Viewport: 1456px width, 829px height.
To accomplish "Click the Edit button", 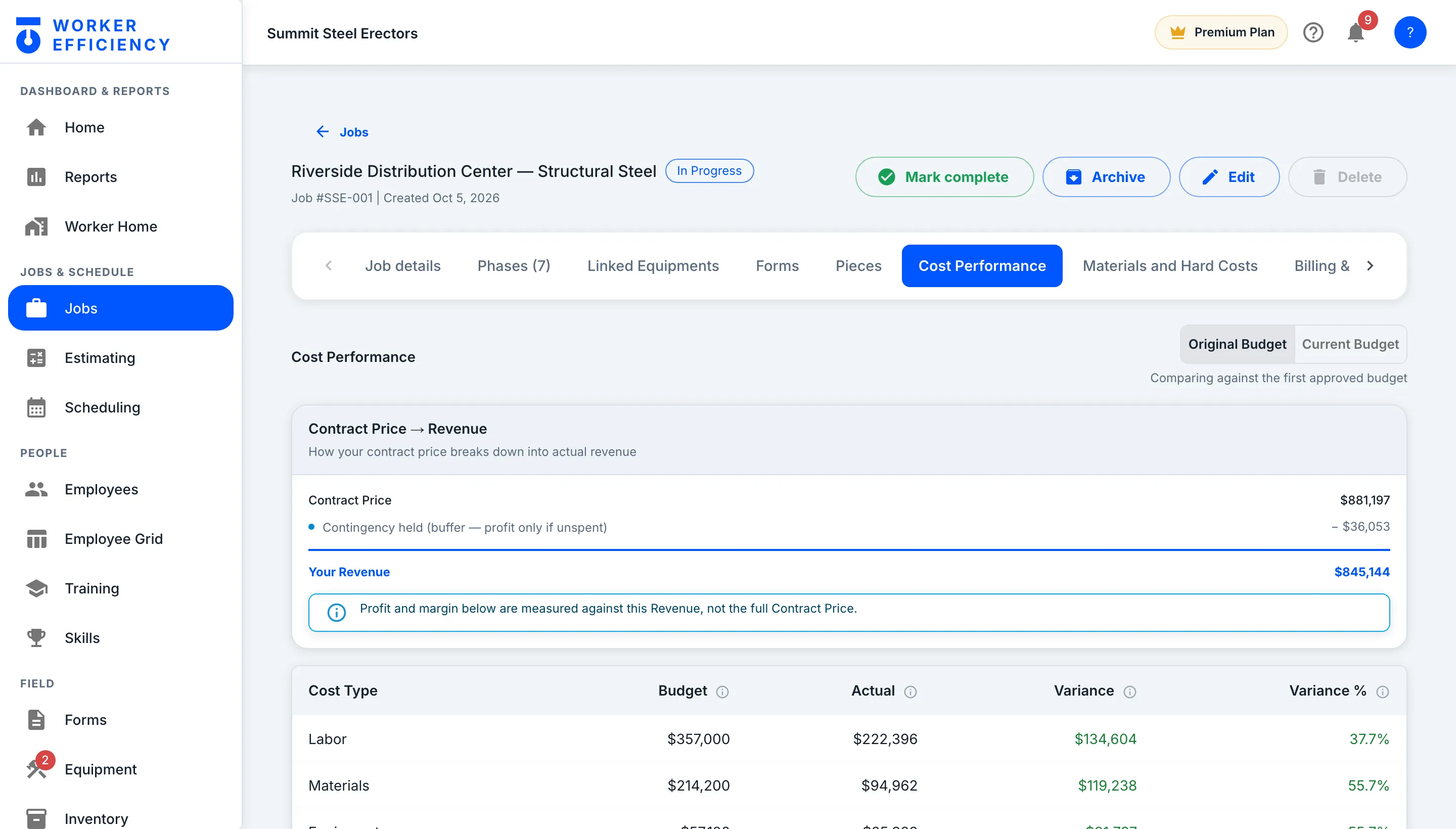I will pos(1229,176).
